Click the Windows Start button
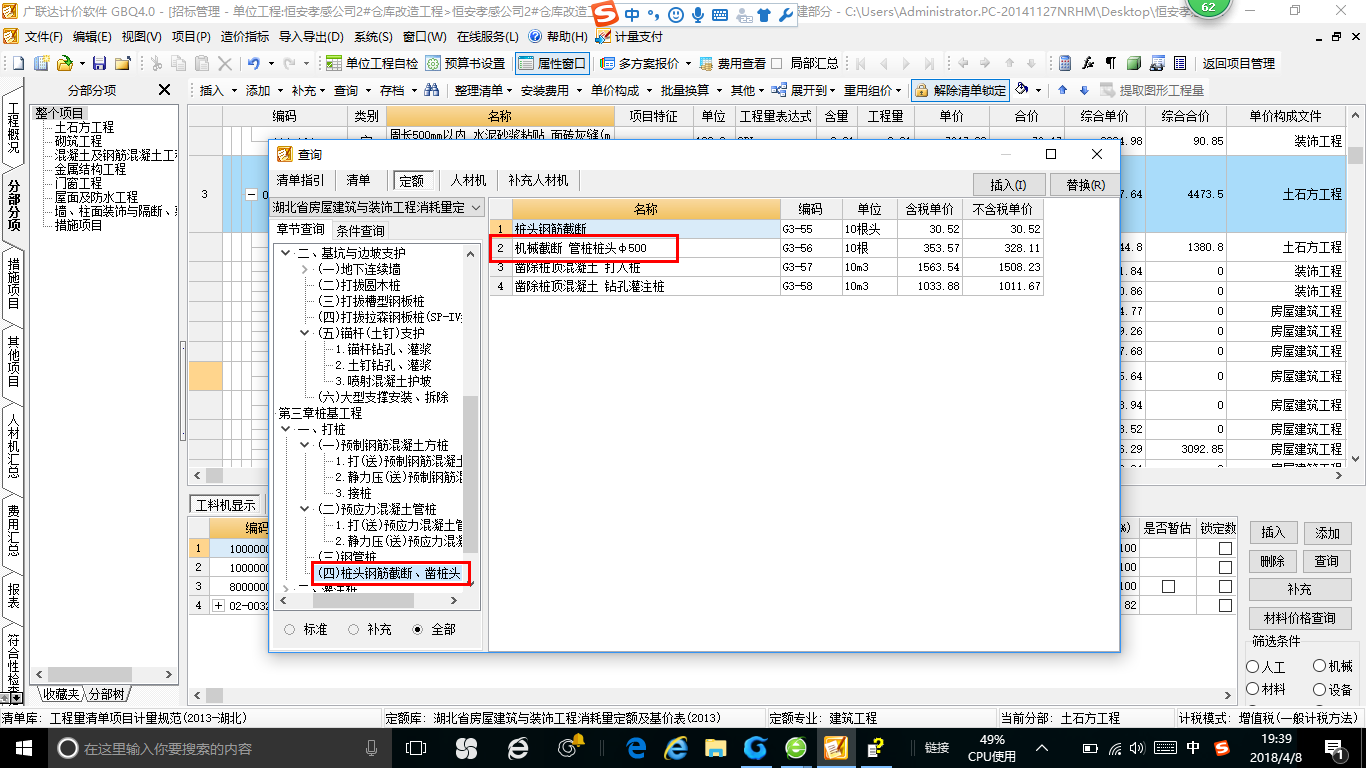The image size is (1366, 768). tap(23, 748)
